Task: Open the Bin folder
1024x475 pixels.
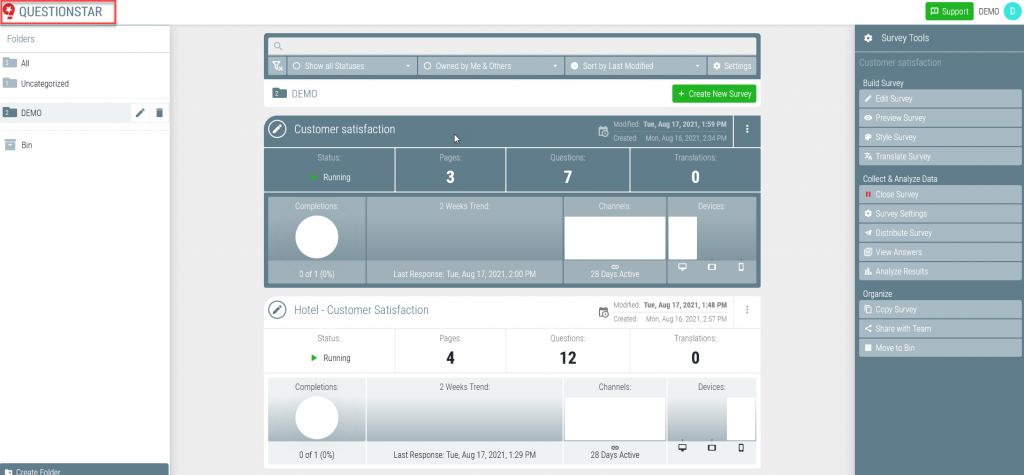Action: coord(27,145)
